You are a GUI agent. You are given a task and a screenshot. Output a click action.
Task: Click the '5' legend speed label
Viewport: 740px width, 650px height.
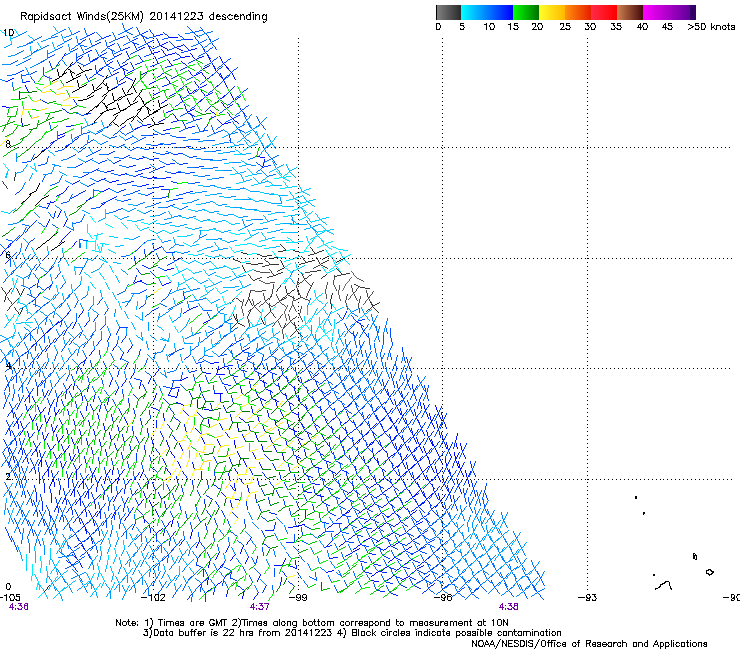462,27
